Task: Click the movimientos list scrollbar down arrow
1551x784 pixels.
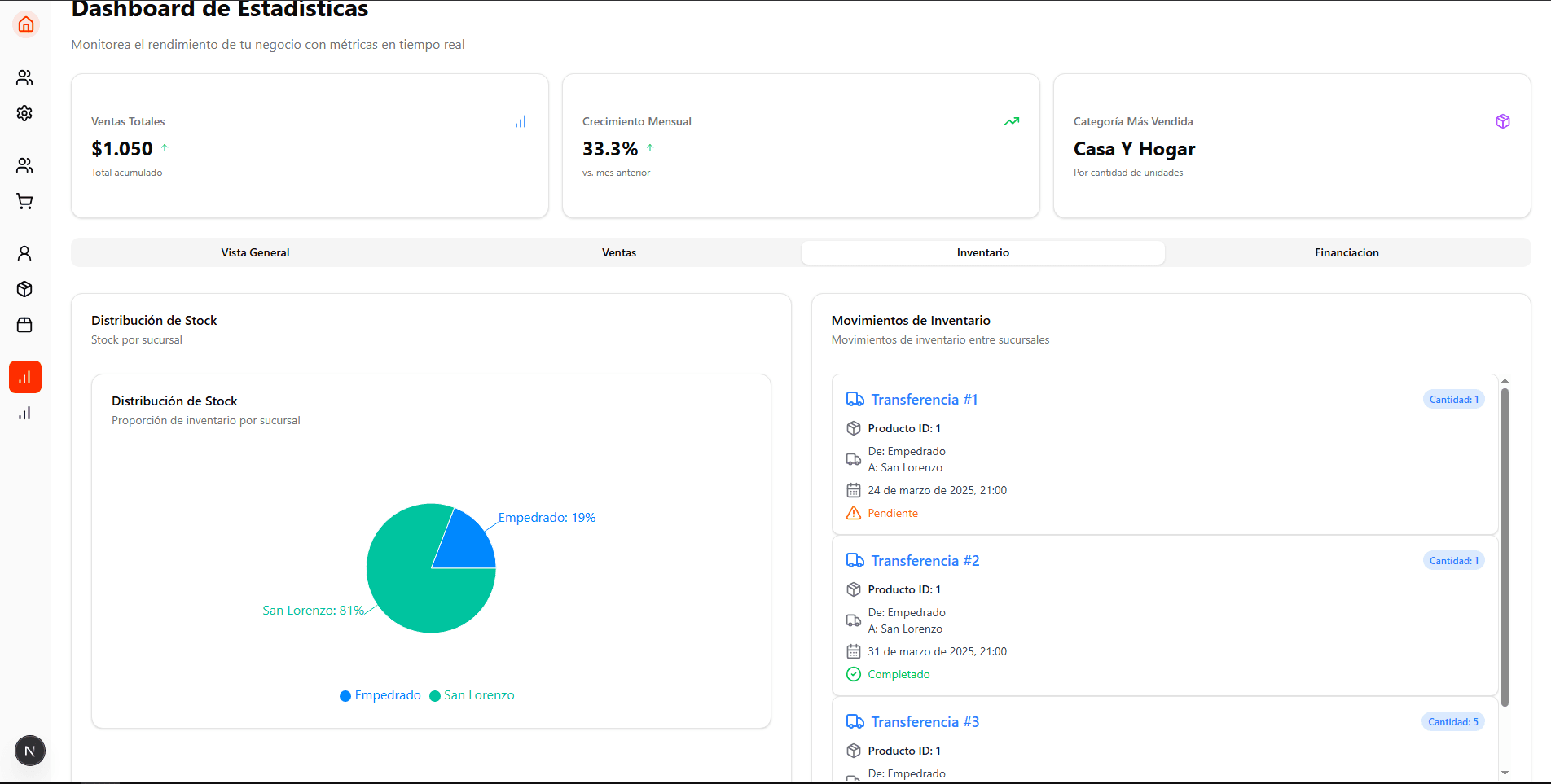Action: (x=1505, y=773)
